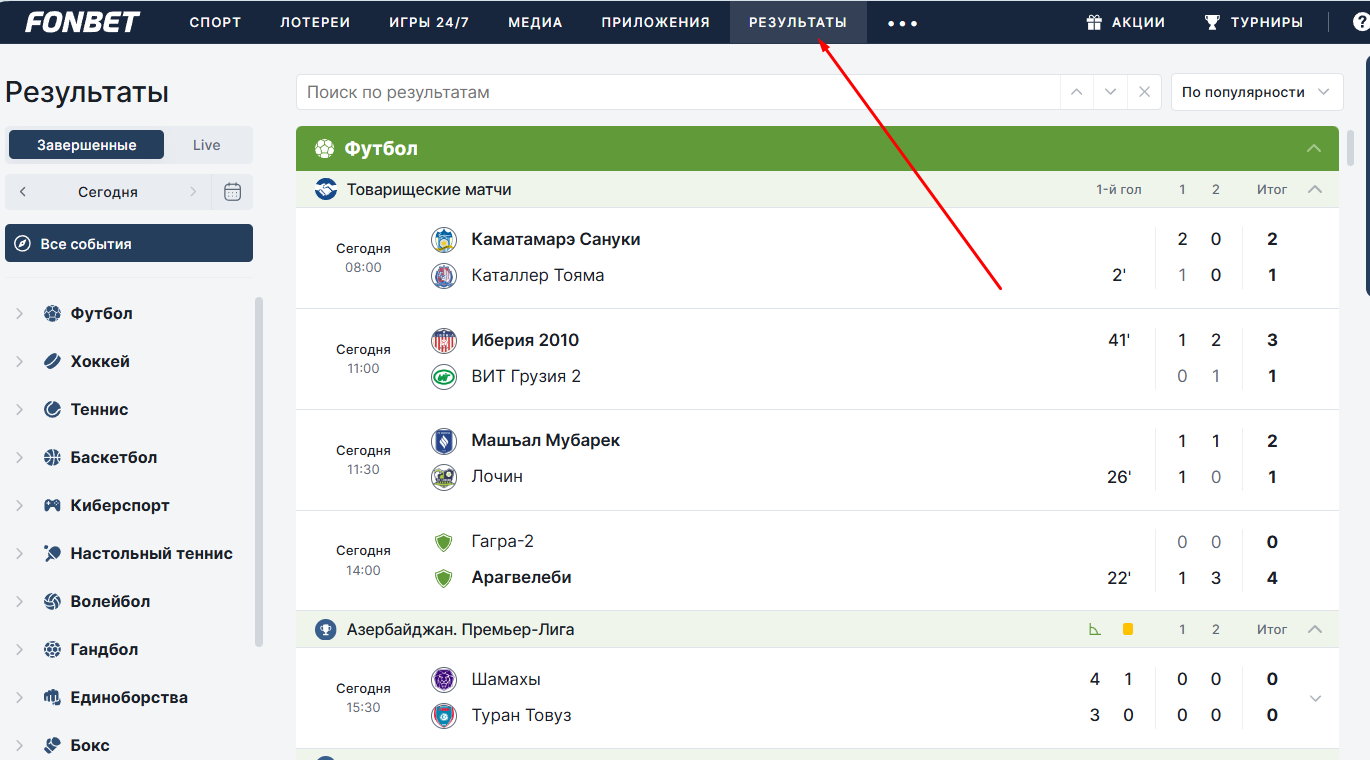1370x760 pixels.
Task: Collapse the Футбол section header
Action: (x=1314, y=149)
